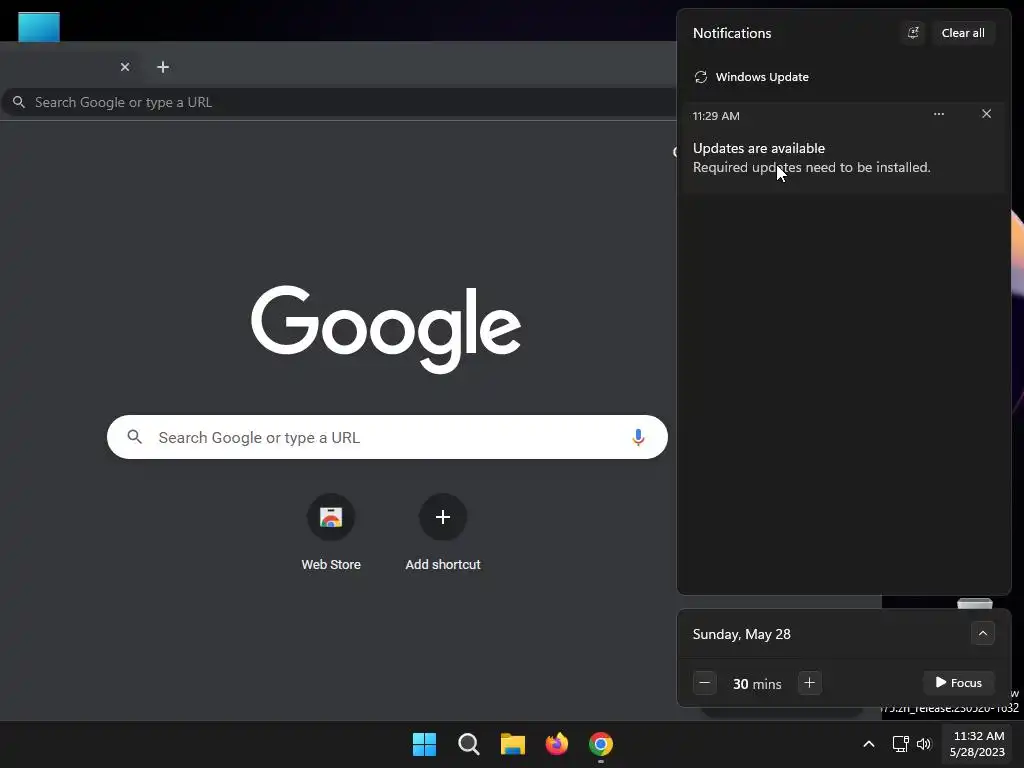Viewport: 1024px width, 768px height.
Task: Dismiss the Updates are available notification
Action: (986, 114)
